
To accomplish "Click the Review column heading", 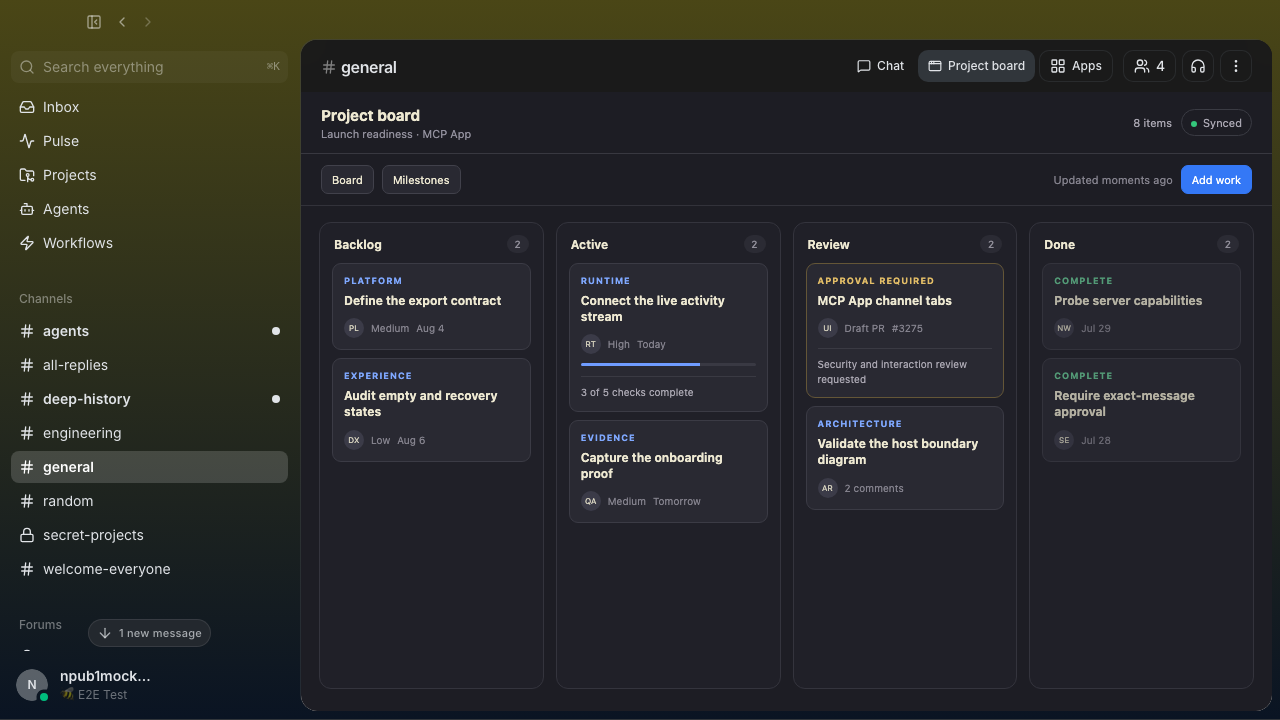I will pyautogui.click(x=828, y=244).
